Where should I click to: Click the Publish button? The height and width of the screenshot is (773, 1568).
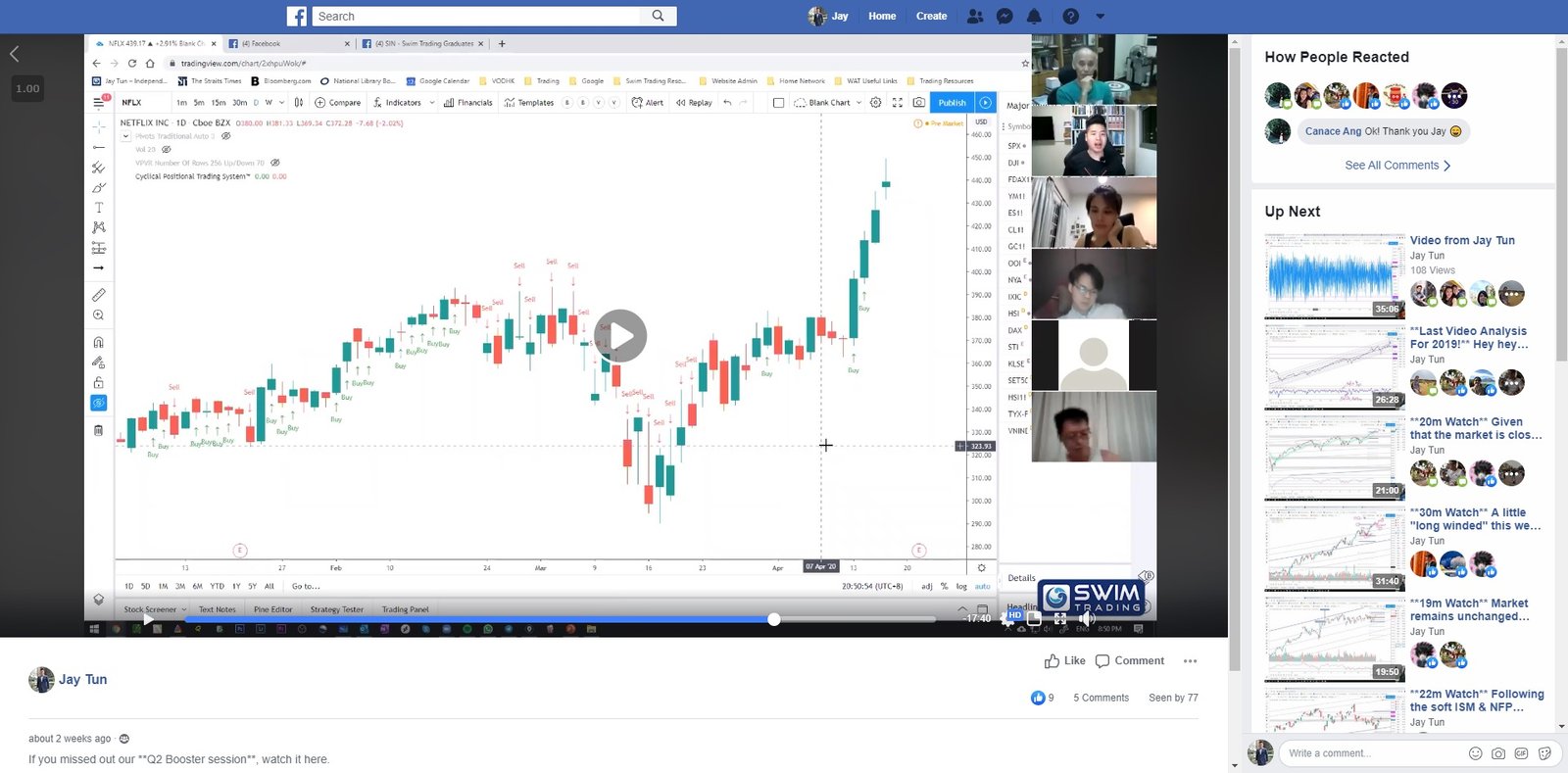tap(953, 103)
